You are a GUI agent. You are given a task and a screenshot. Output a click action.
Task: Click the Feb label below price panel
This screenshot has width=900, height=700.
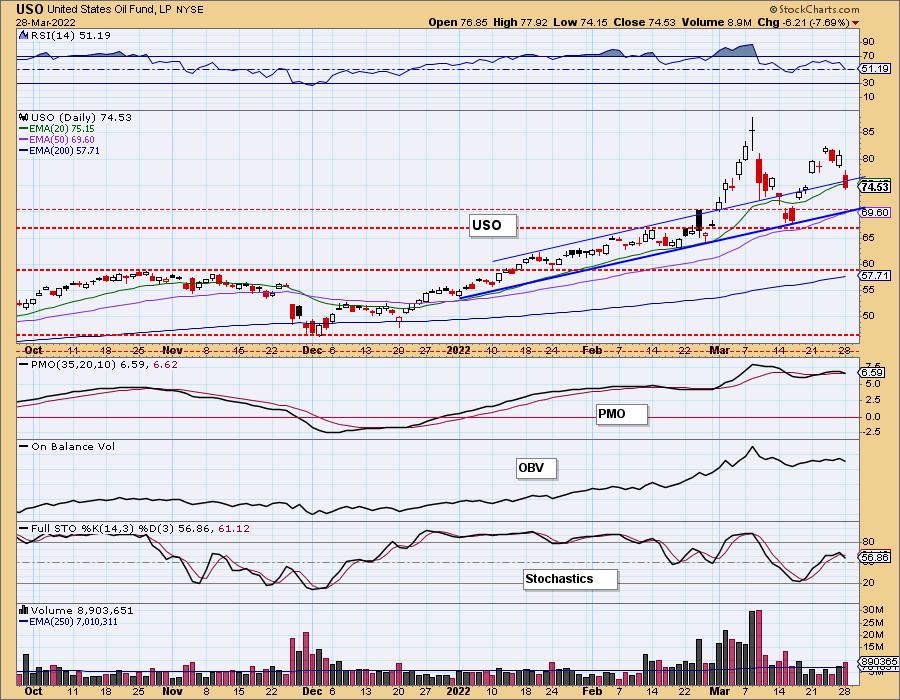click(592, 350)
